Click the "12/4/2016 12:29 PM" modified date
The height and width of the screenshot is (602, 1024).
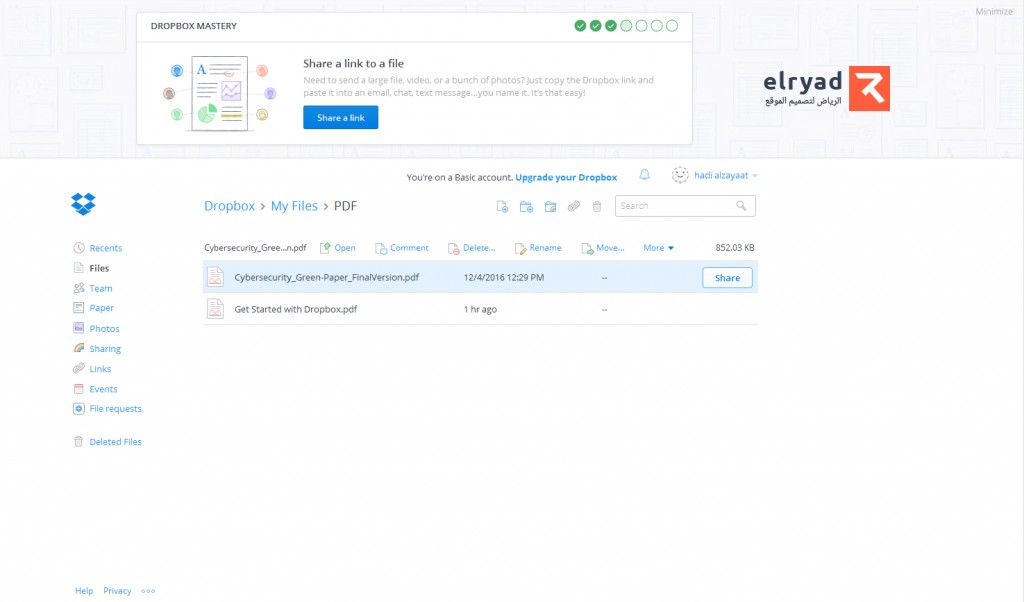504,277
